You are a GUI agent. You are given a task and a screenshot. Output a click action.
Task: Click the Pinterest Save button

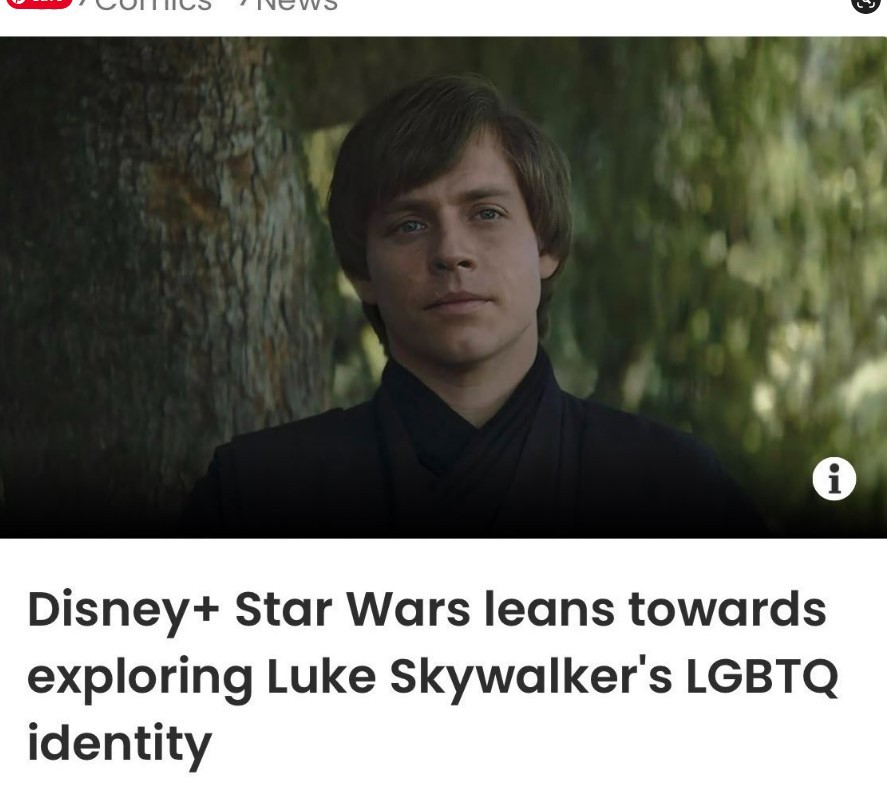(38, 3)
